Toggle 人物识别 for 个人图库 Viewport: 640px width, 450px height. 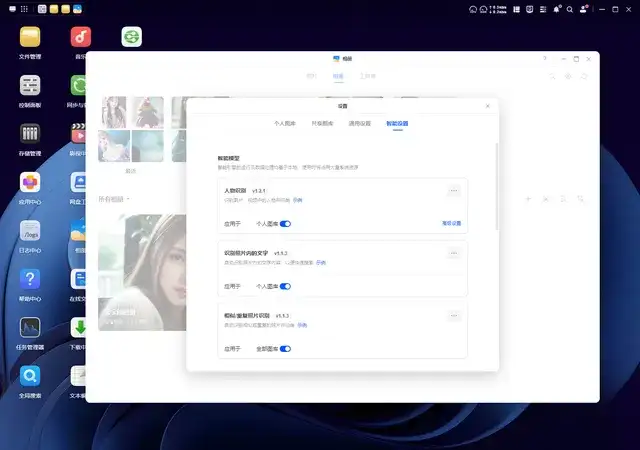[x=285, y=224]
